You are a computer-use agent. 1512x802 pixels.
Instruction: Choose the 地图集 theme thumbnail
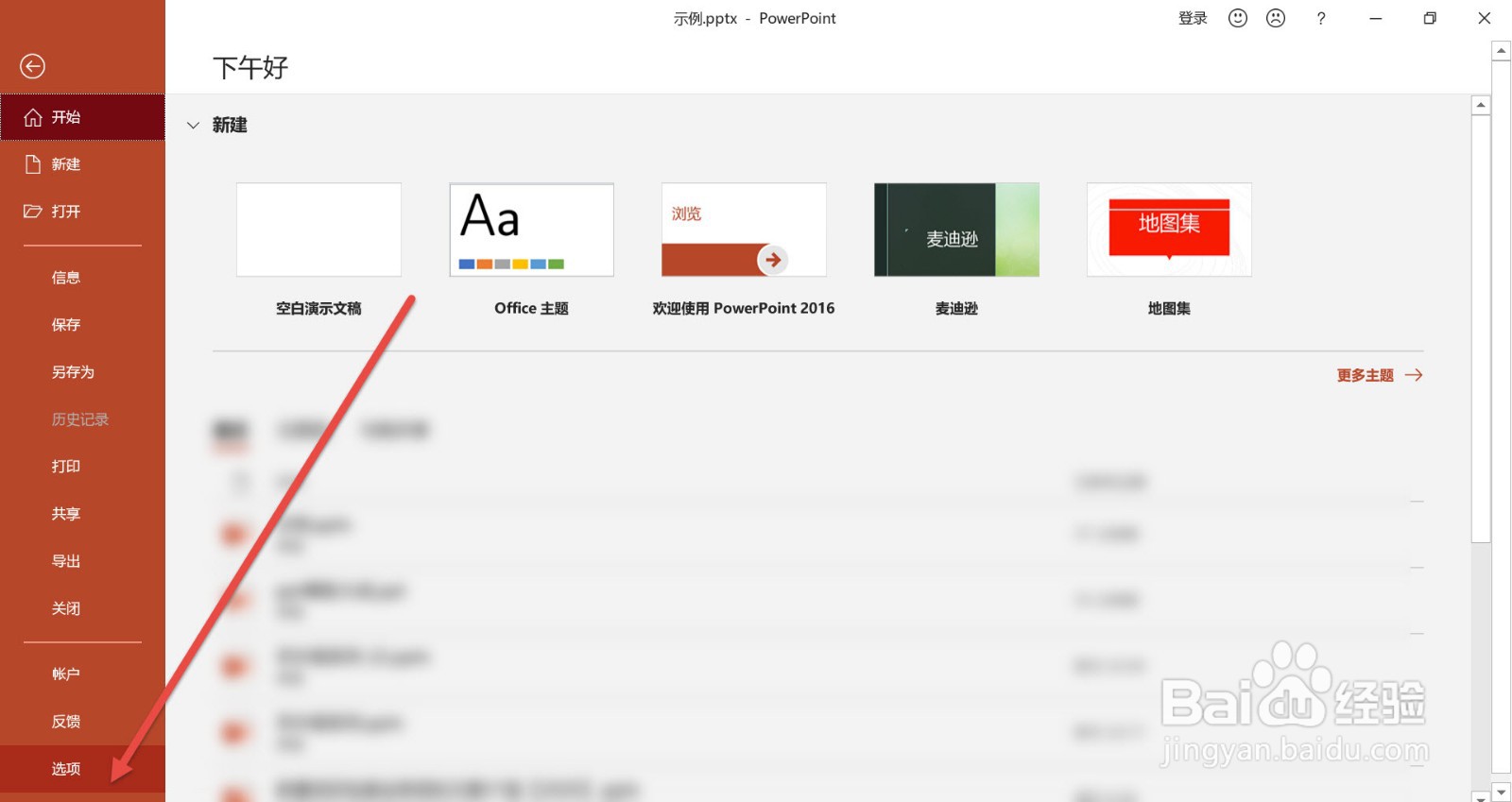[1169, 230]
